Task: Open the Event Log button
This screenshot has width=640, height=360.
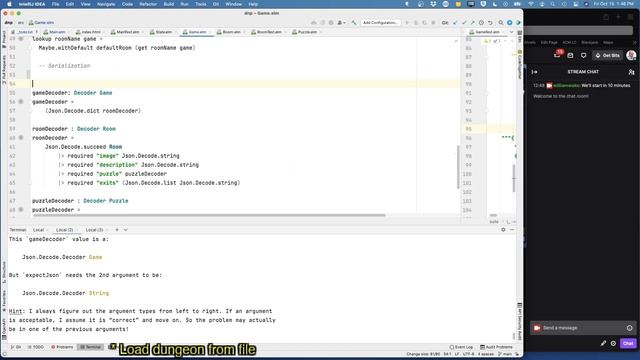Action: (x=461, y=347)
